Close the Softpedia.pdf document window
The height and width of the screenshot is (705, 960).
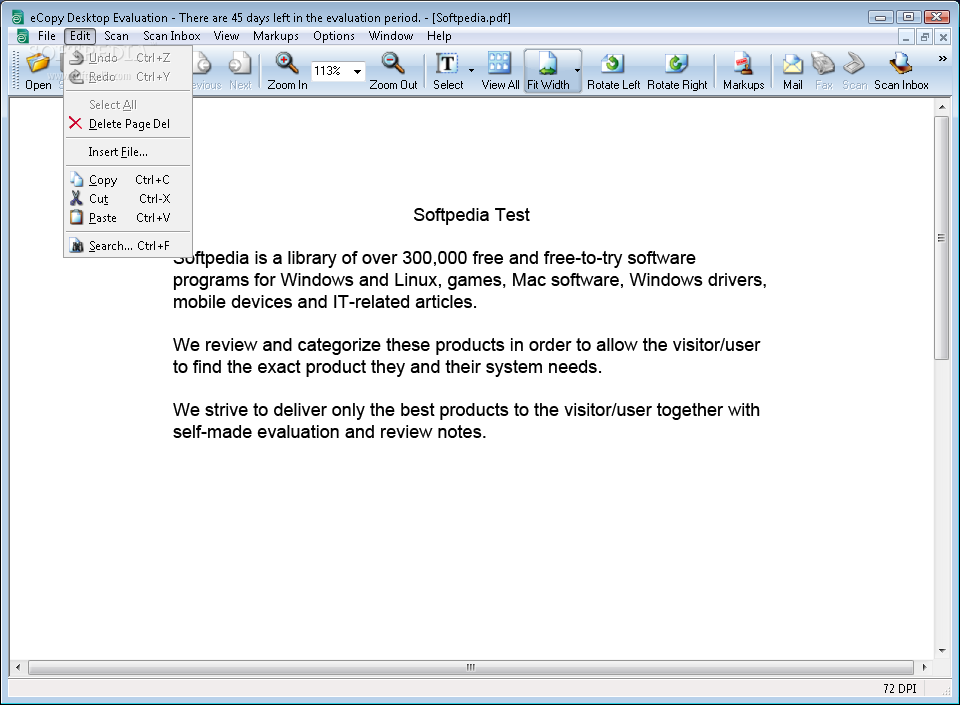coord(943,37)
